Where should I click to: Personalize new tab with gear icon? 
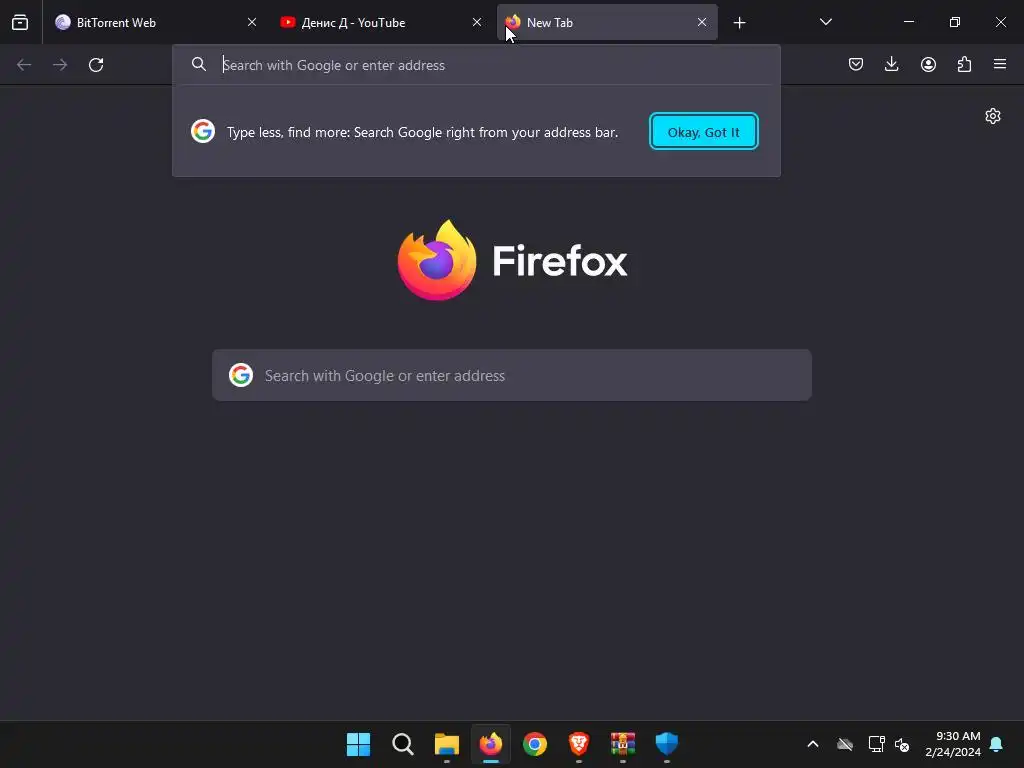click(993, 116)
